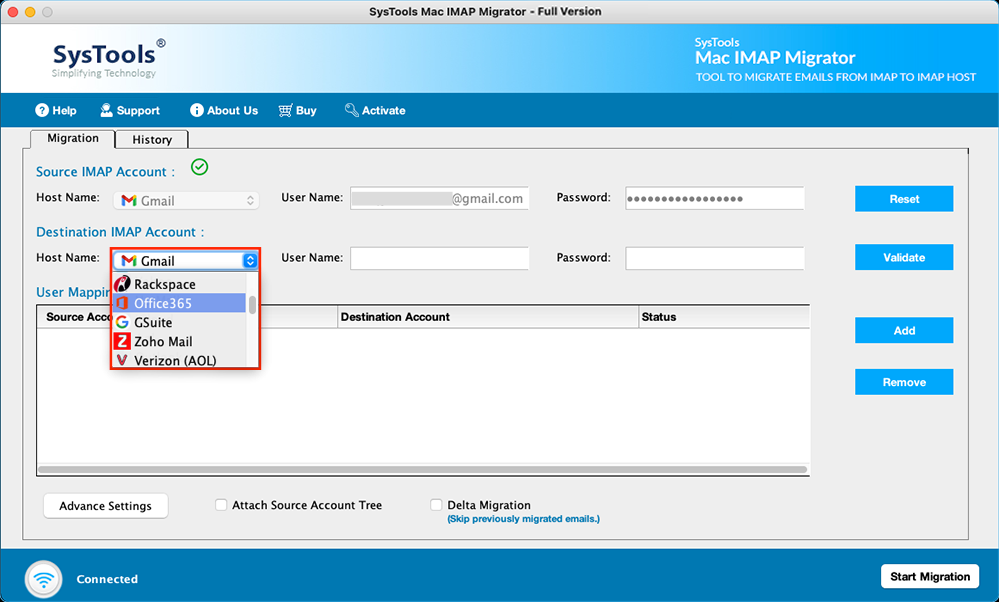The height and width of the screenshot is (602, 999).
Task: Click the destination Password field
Action: click(715, 258)
